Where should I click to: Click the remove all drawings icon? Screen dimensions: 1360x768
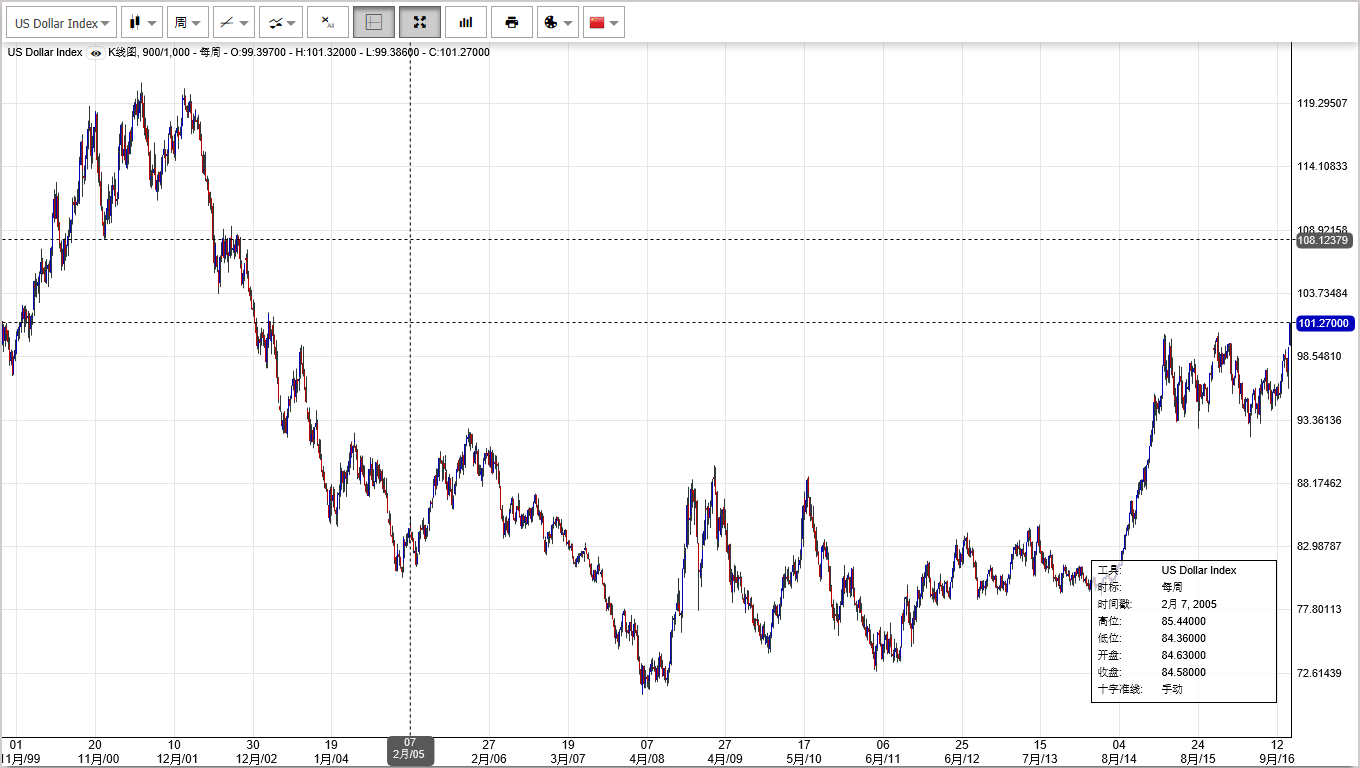point(328,22)
